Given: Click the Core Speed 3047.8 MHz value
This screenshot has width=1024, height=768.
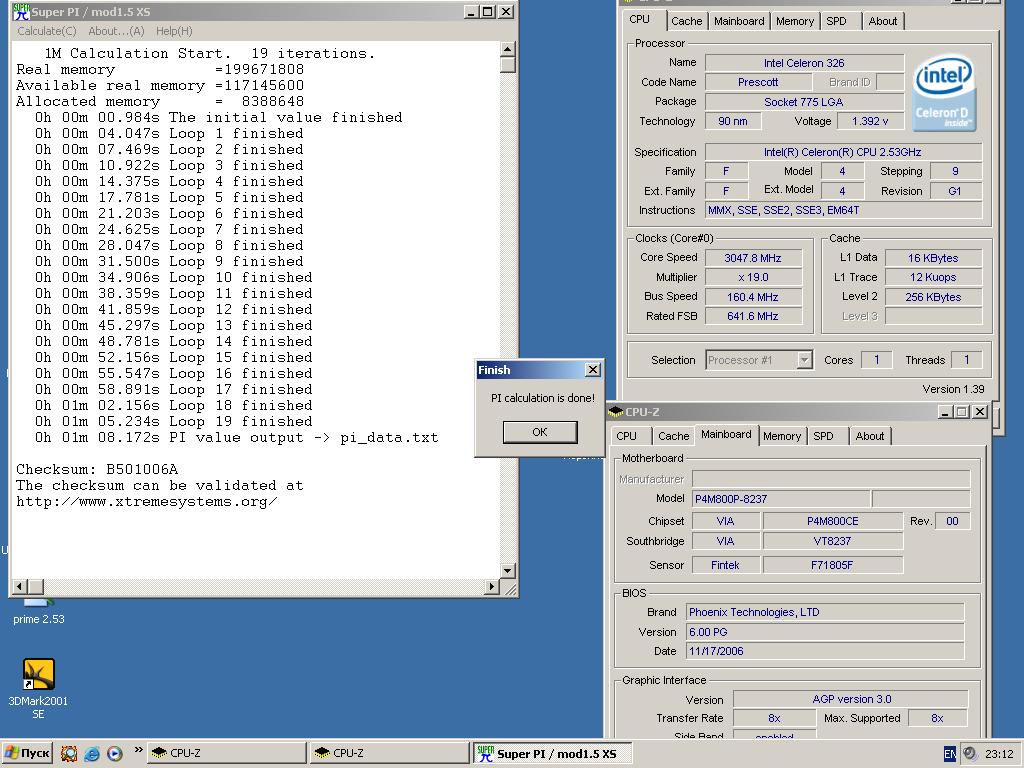Looking at the screenshot, I should pyautogui.click(x=753, y=258).
